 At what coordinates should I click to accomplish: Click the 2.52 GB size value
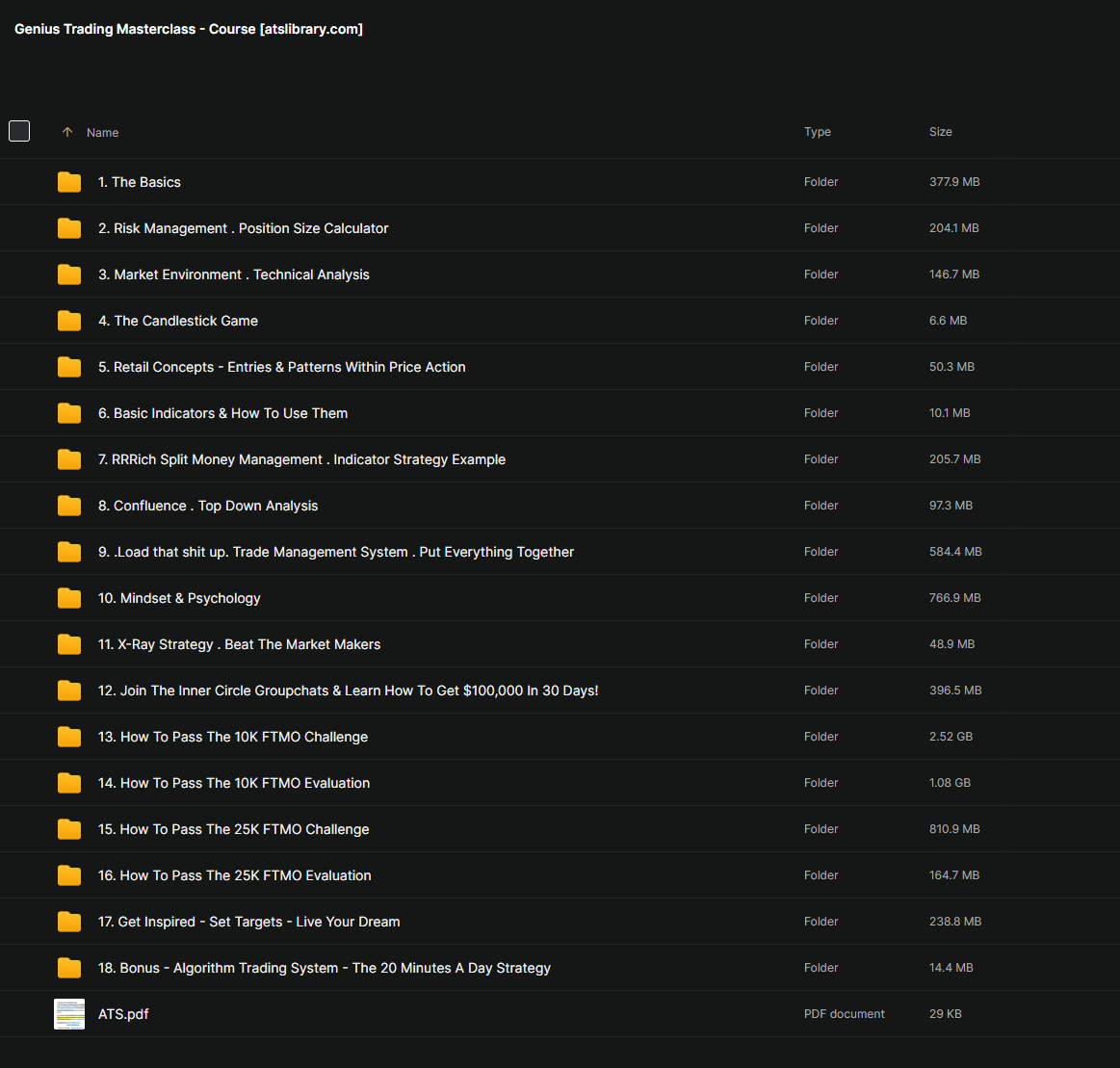pos(951,737)
